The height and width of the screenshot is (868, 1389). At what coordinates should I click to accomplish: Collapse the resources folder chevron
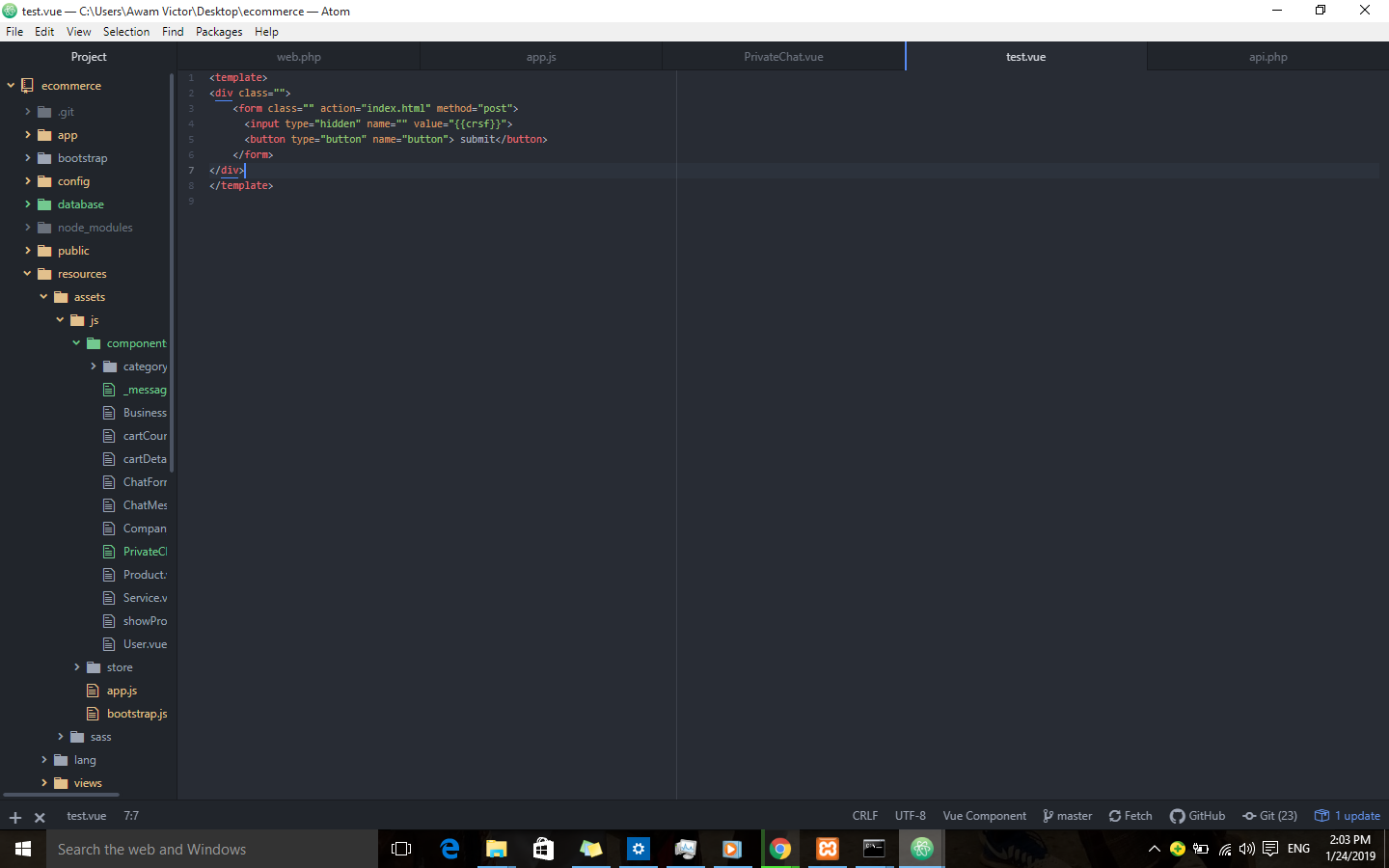pos(28,274)
